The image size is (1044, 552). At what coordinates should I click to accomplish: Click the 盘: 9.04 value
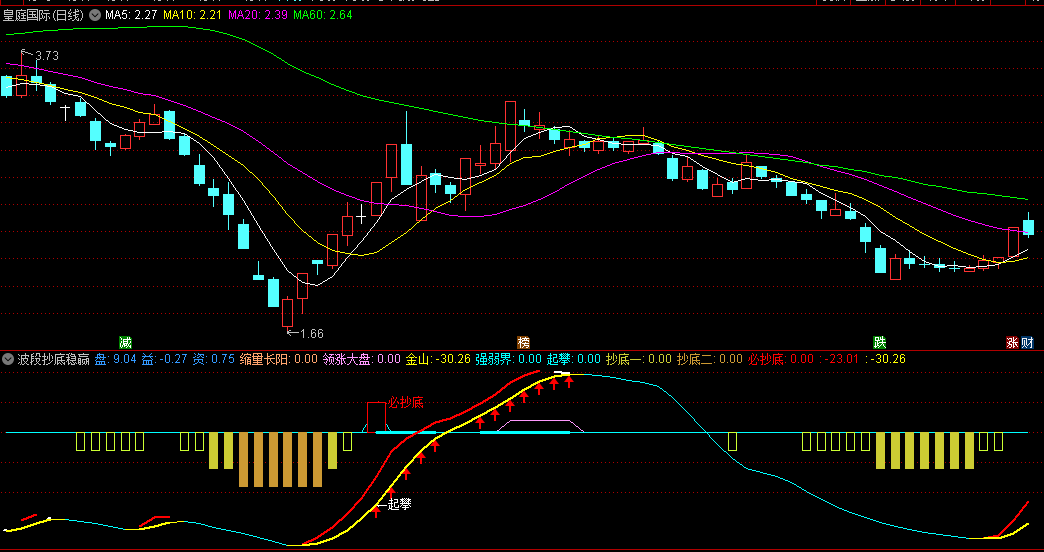115,360
